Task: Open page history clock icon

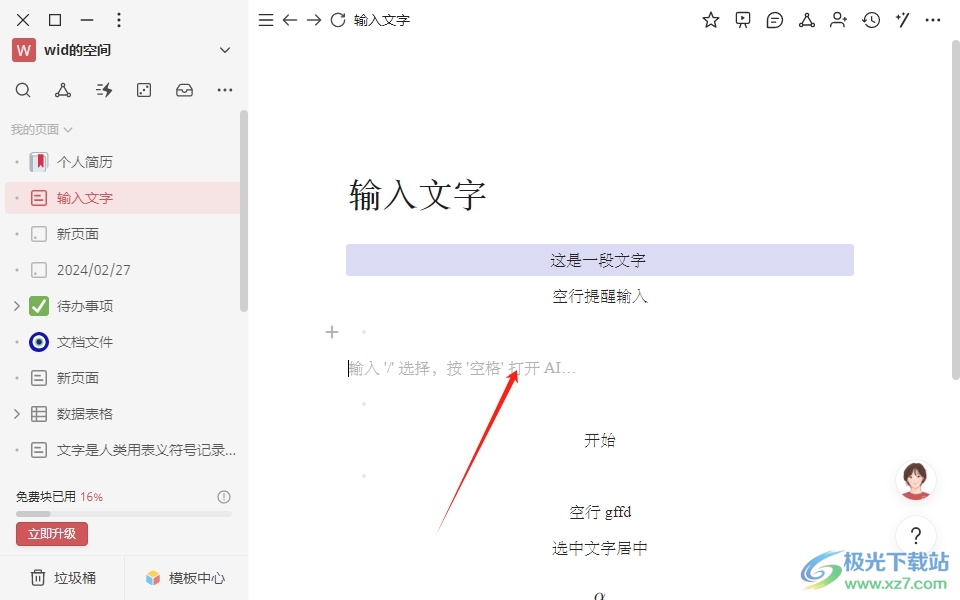Action: [x=871, y=20]
